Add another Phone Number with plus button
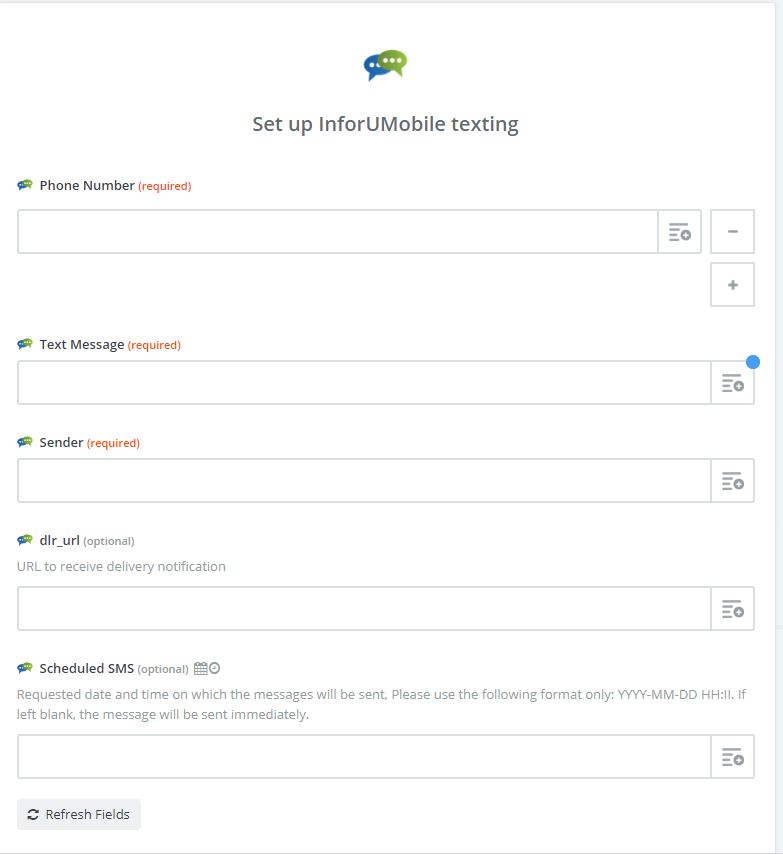 pyautogui.click(x=732, y=285)
